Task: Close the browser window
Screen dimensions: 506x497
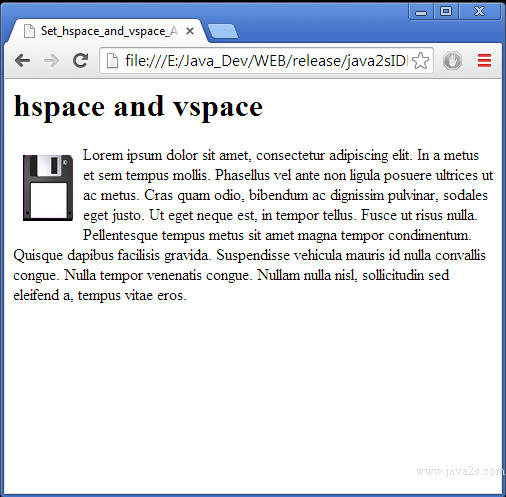Action: pos(479,12)
